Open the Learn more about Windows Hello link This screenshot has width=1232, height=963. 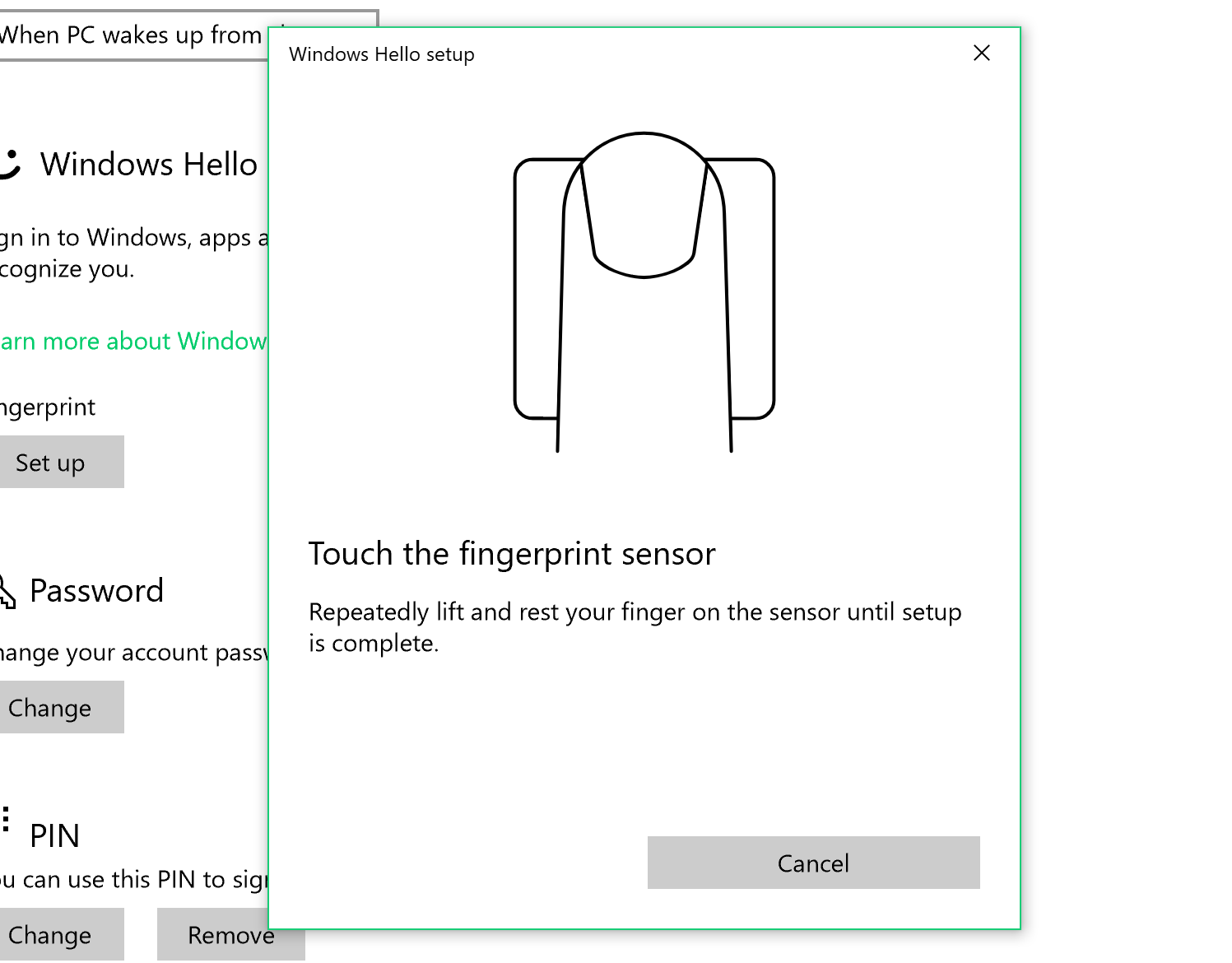tap(133, 341)
